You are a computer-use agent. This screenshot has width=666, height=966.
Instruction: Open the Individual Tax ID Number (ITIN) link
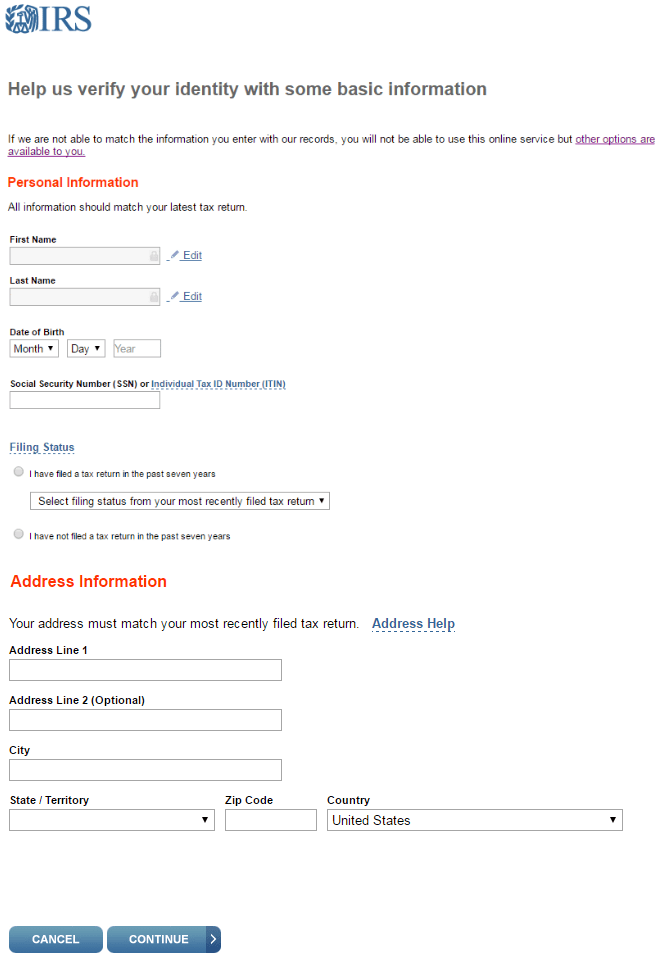pos(219,384)
